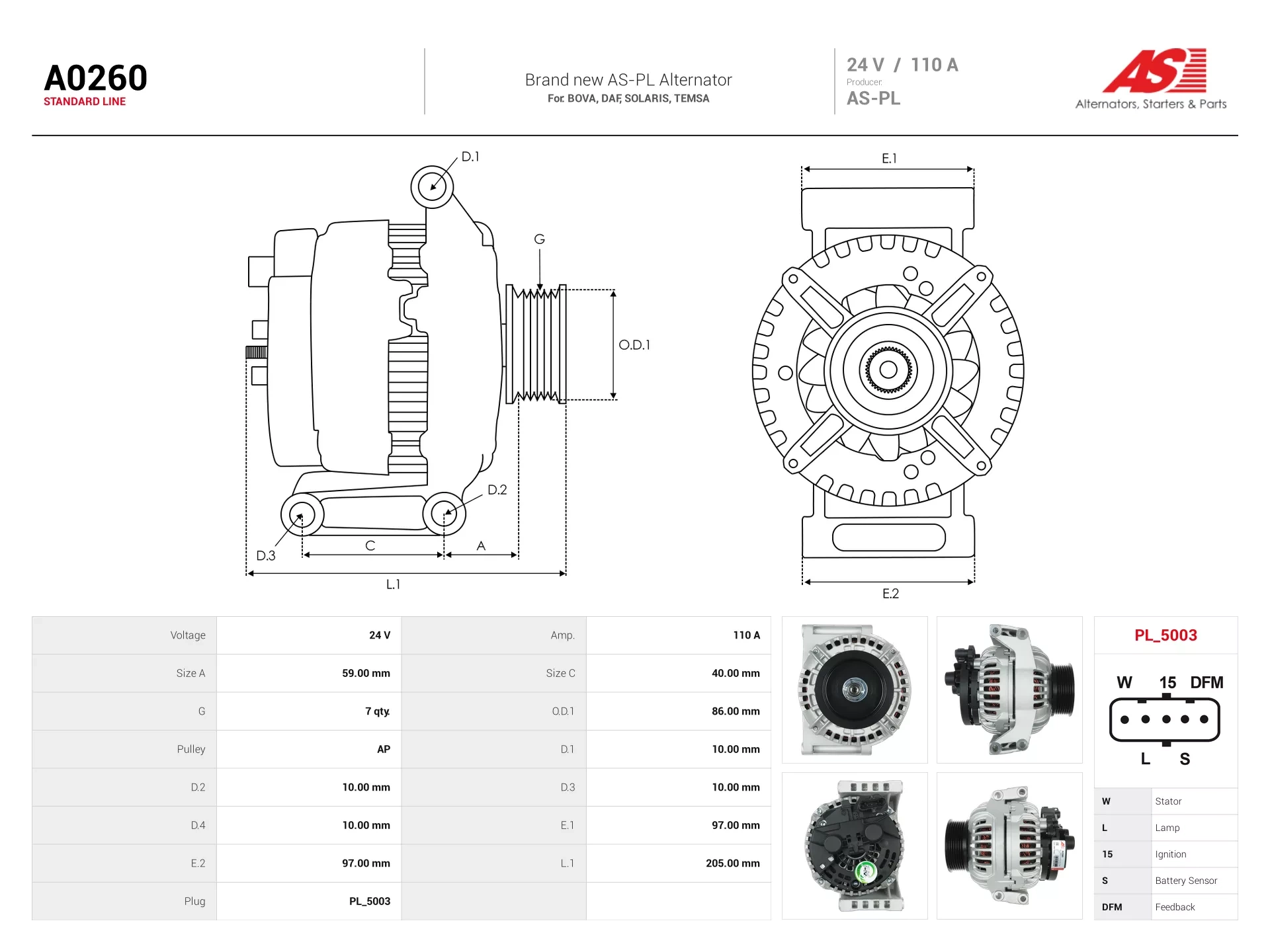Image resolution: width=1270 pixels, height=952 pixels.
Task: Click the DFM pin label on connector diagram
Action: pos(1206,683)
